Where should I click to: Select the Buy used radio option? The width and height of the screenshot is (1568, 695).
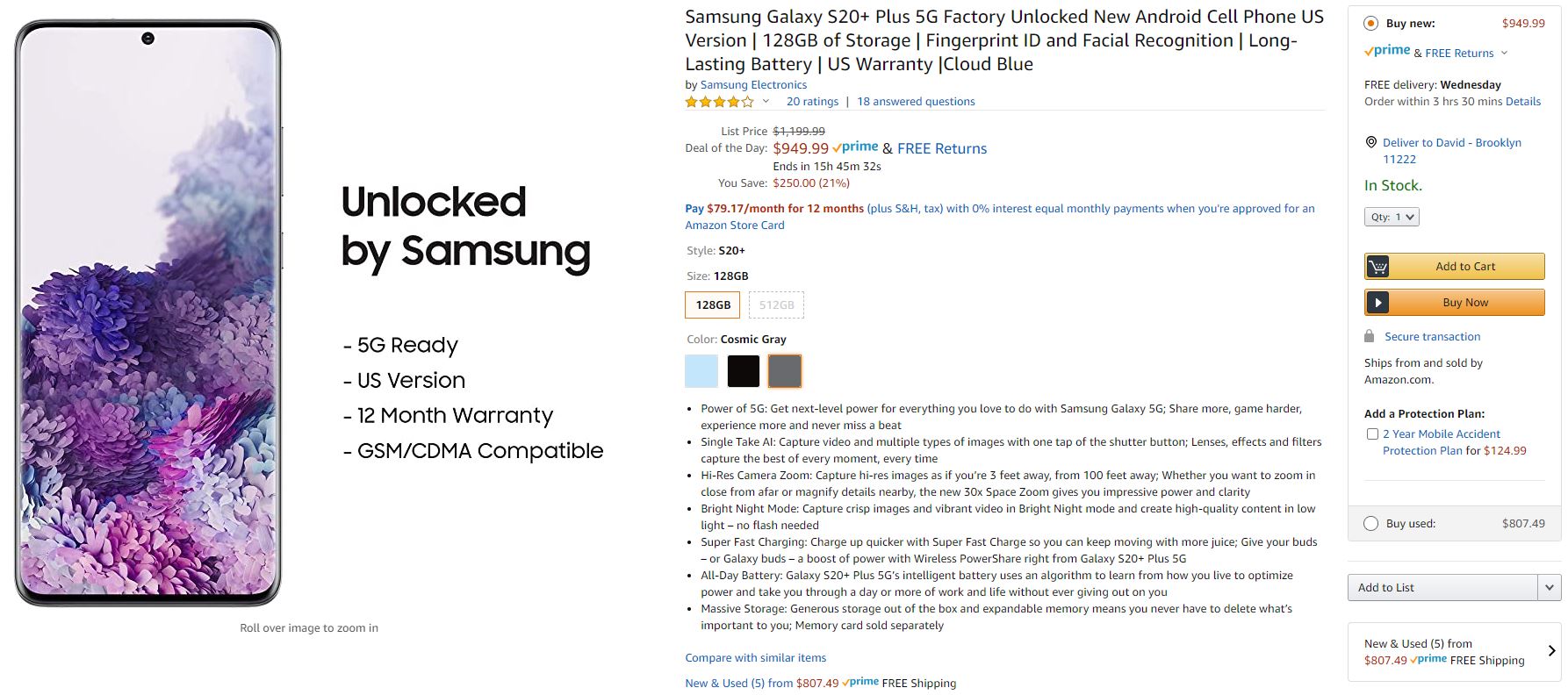click(1370, 524)
